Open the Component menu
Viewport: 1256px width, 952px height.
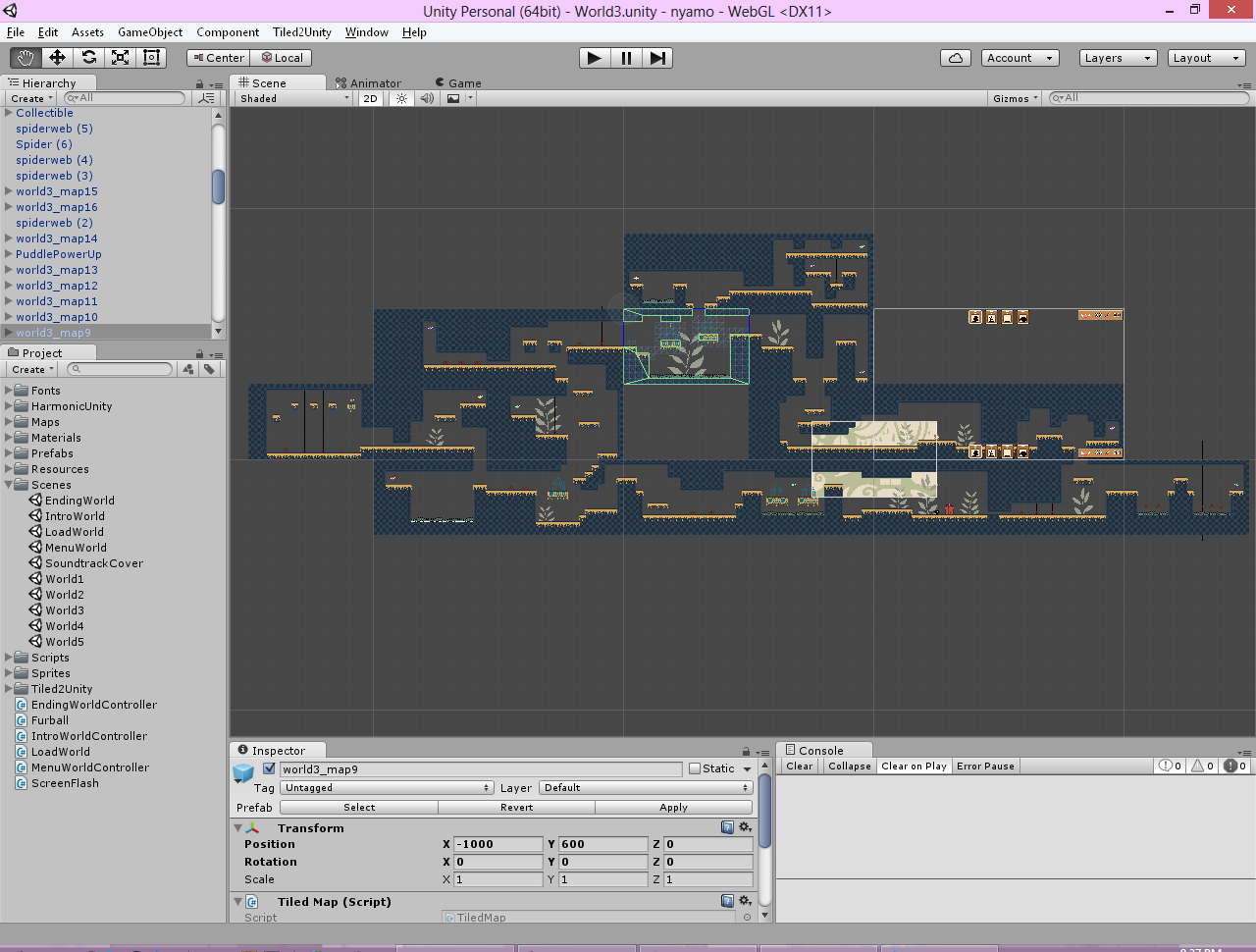(x=228, y=32)
